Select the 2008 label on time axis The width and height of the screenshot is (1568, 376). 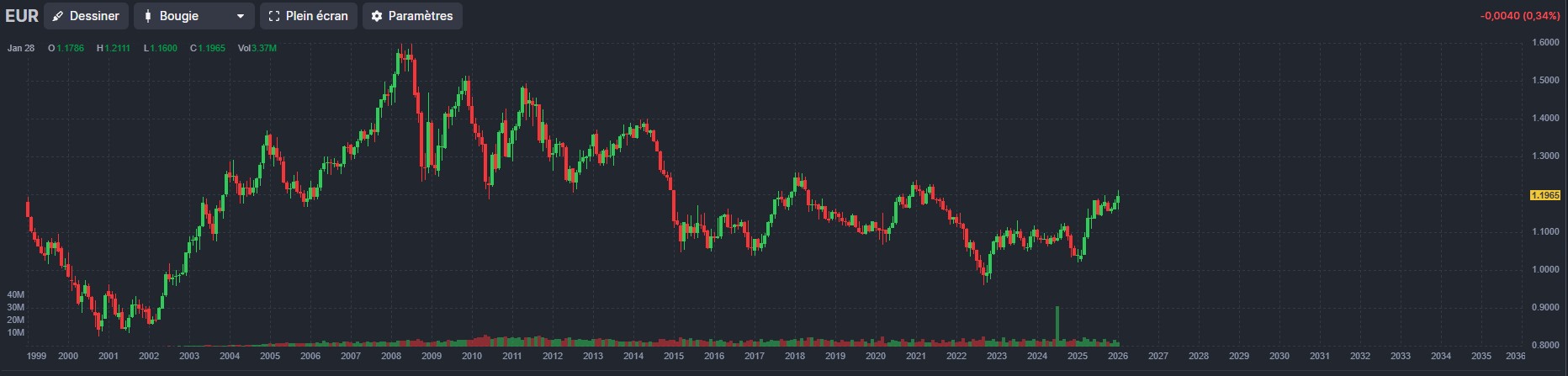coord(391,356)
